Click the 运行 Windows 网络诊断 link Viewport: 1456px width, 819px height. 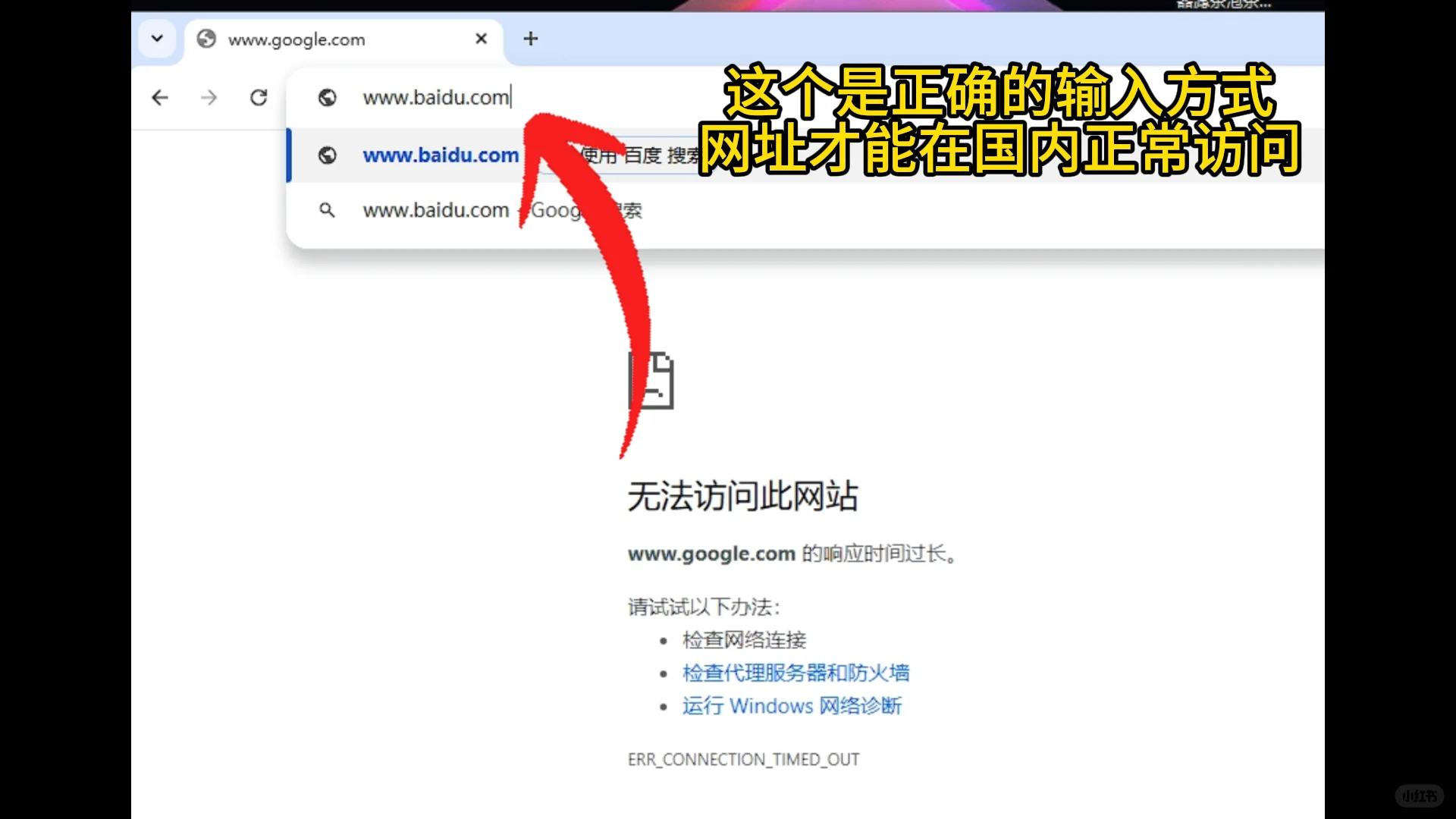tap(791, 706)
